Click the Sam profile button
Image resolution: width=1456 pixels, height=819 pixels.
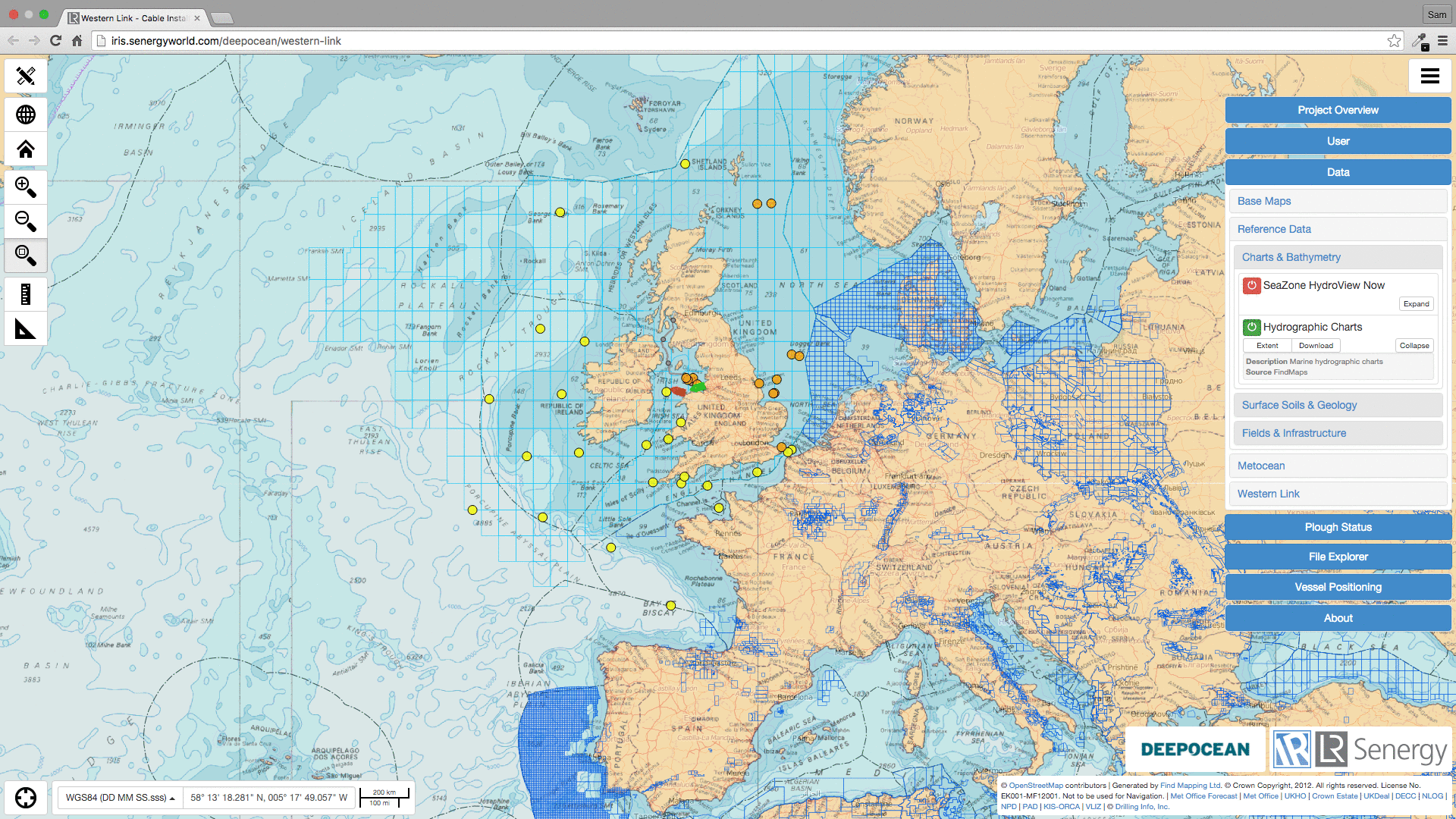[1436, 14]
